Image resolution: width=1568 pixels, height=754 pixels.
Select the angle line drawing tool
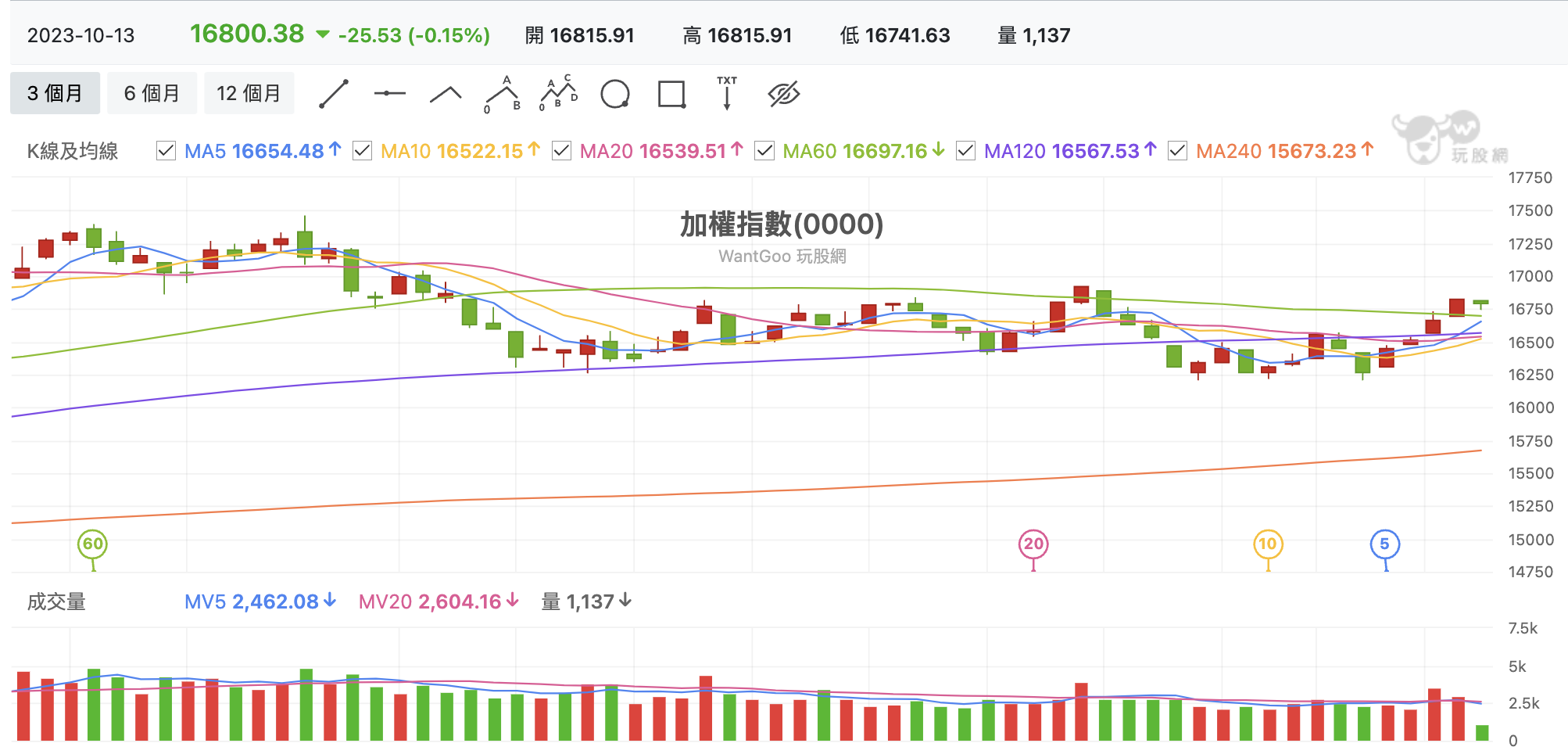click(x=446, y=95)
